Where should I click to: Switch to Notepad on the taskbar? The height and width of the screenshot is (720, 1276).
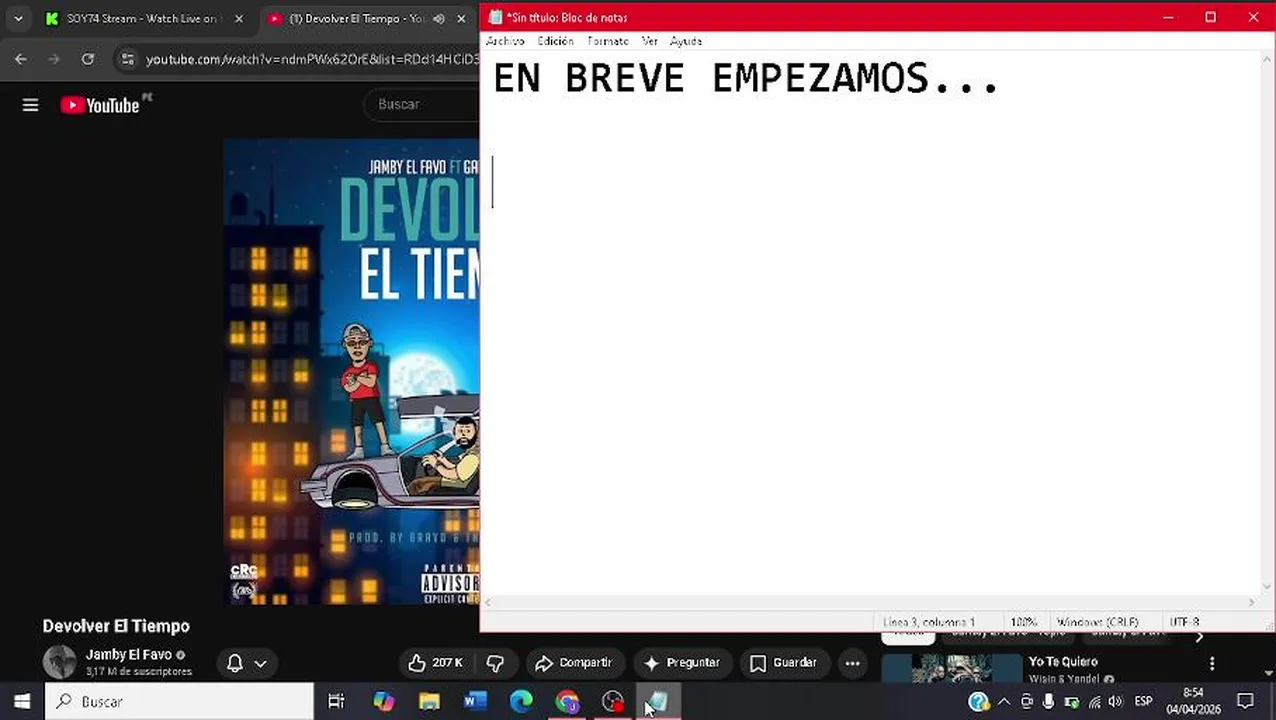pos(659,701)
